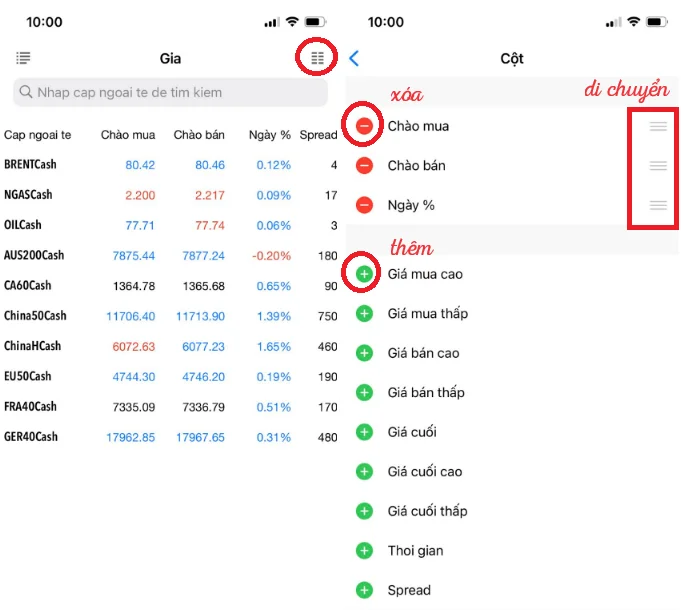The height and width of the screenshot is (610, 681).
Task: Add the Giá cuối thấp column
Action: point(364,511)
